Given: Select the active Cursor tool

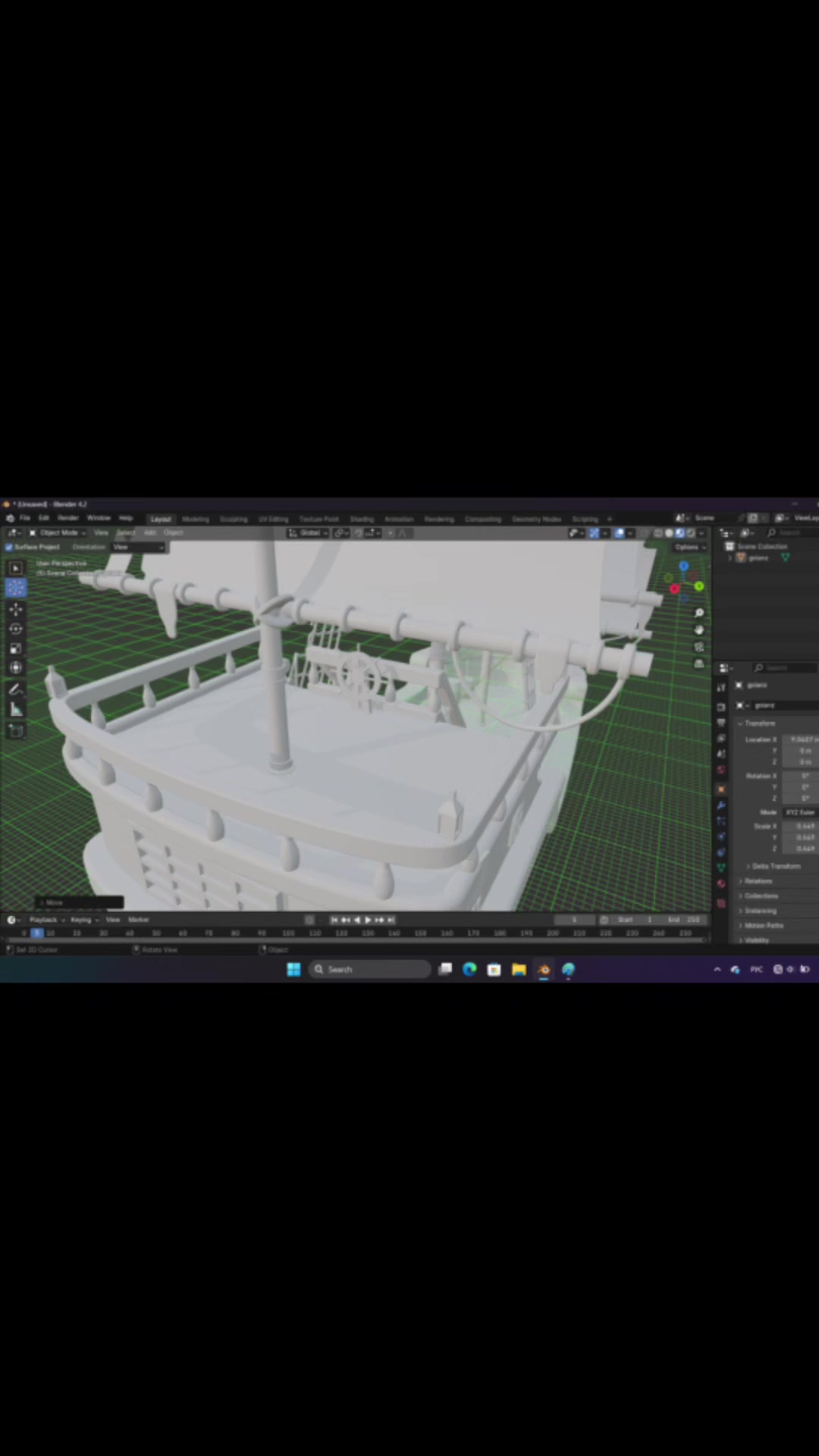Looking at the screenshot, I should 16,588.
